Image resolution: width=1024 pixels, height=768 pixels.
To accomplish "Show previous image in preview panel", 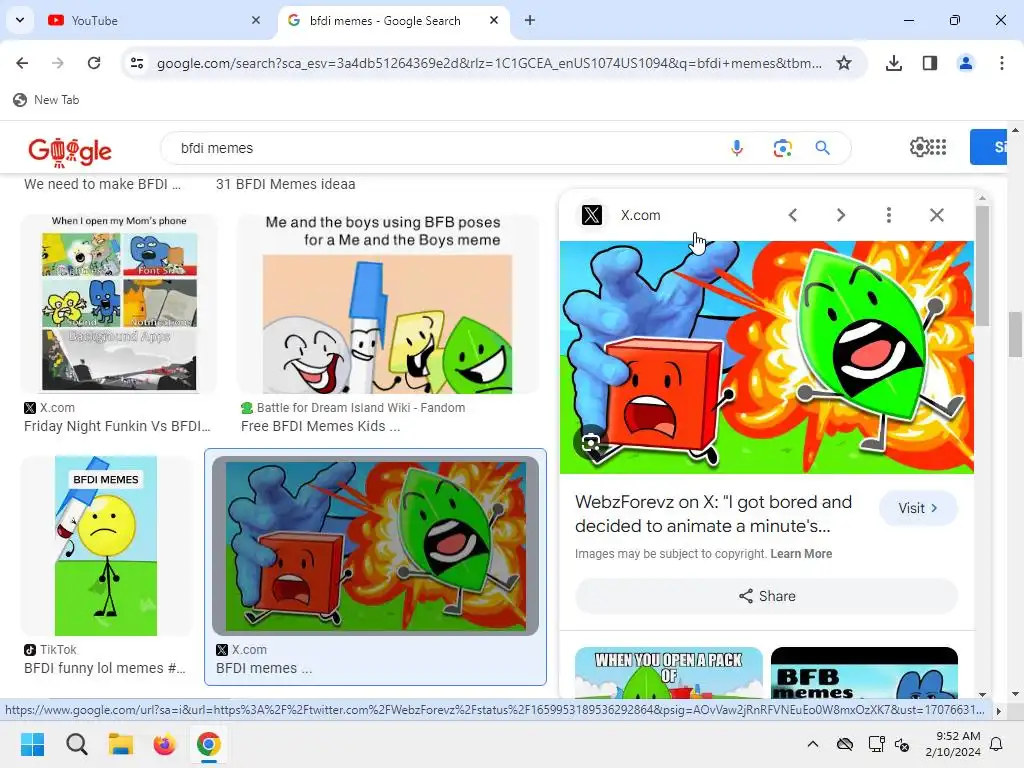I will [x=792, y=215].
